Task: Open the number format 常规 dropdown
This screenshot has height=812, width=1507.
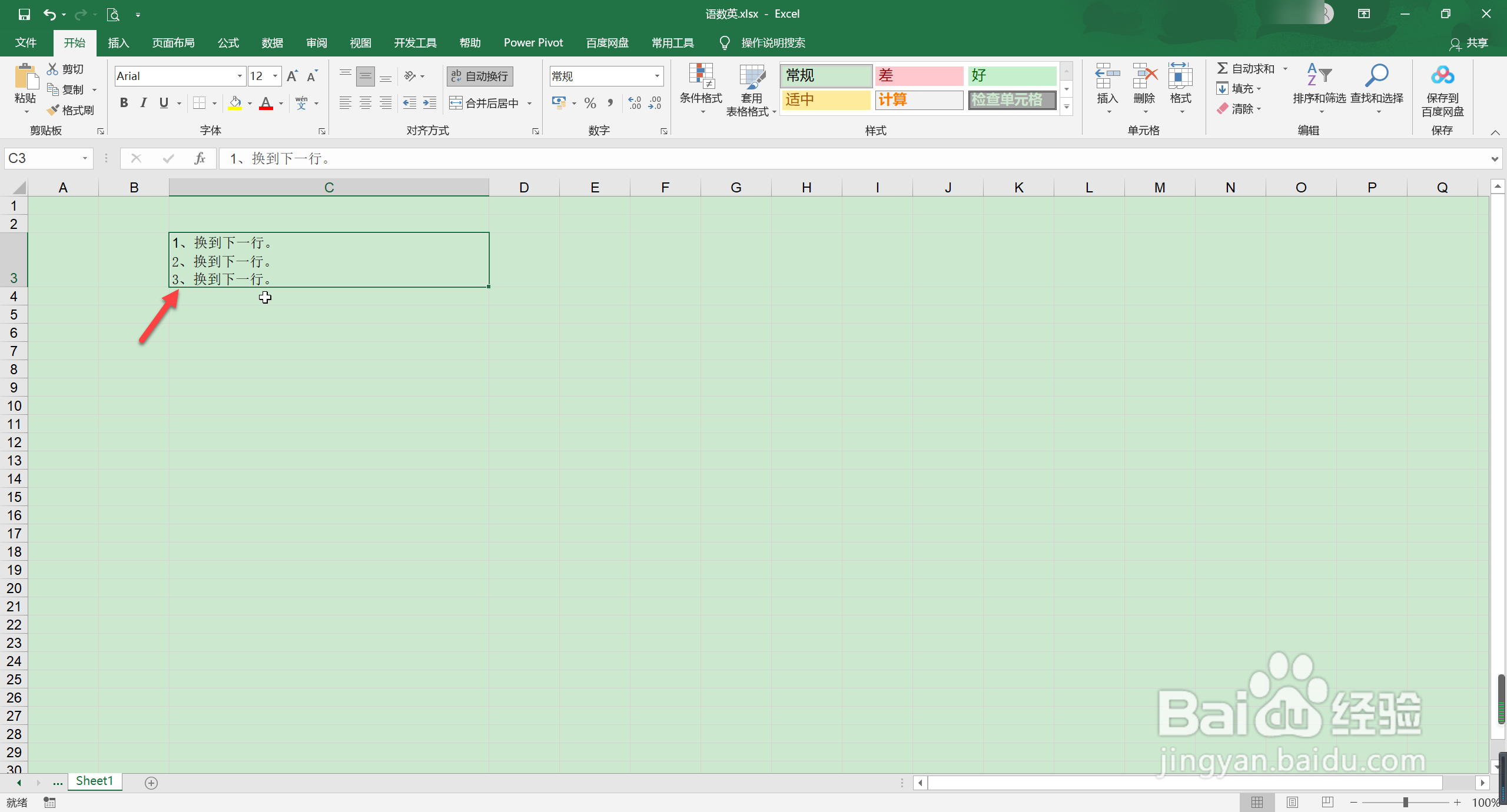Action: click(657, 76)
